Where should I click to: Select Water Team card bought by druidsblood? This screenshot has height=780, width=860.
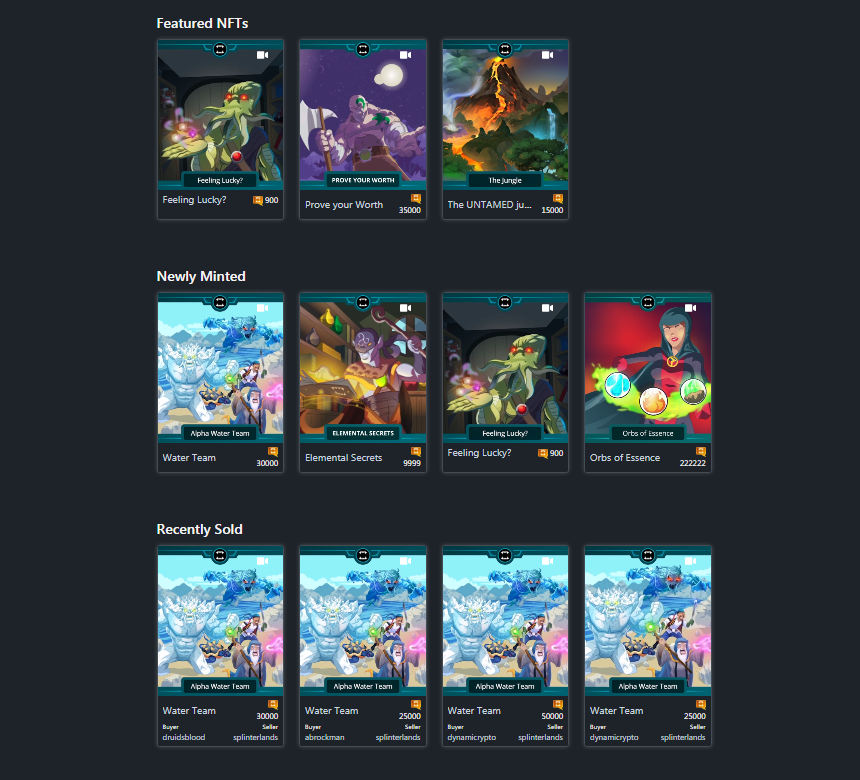(x=220, y=646)
